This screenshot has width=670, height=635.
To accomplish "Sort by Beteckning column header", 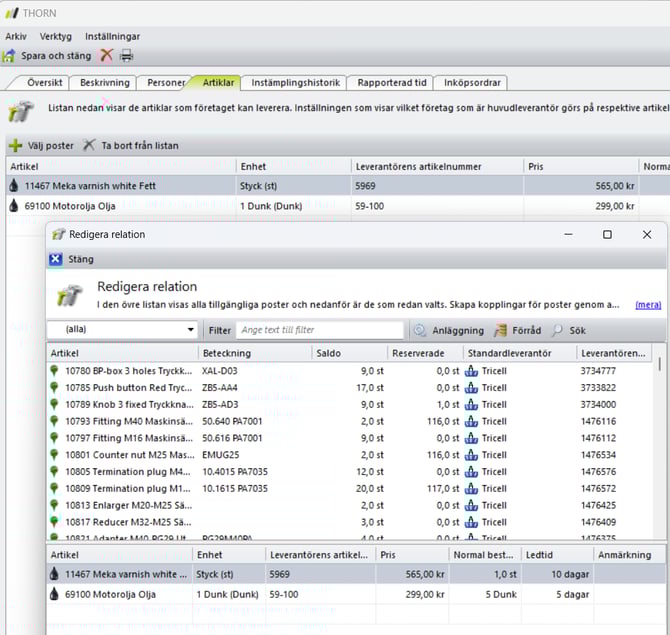I will [x=255, y=353].
